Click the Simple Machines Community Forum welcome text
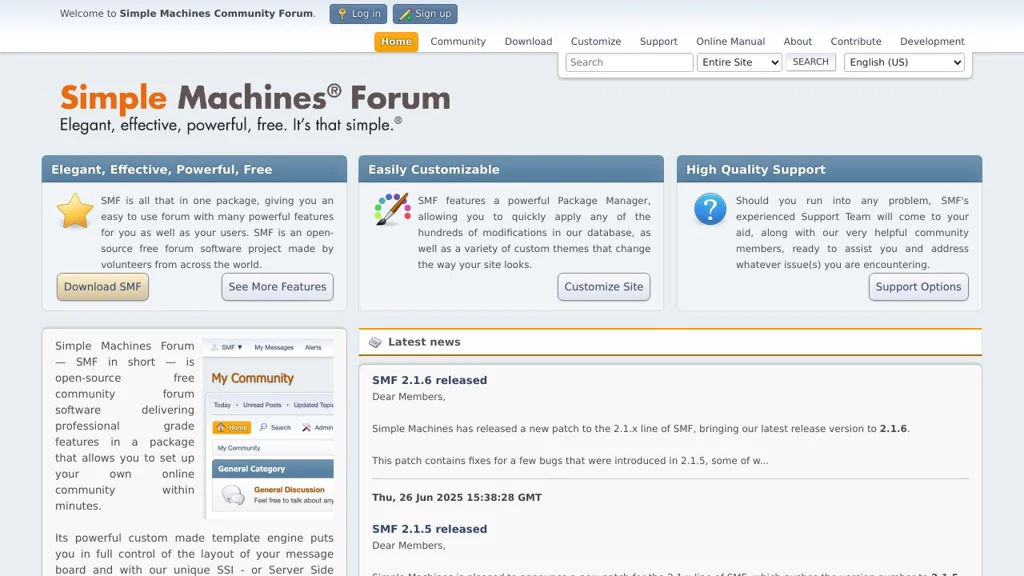 (216, 14)
